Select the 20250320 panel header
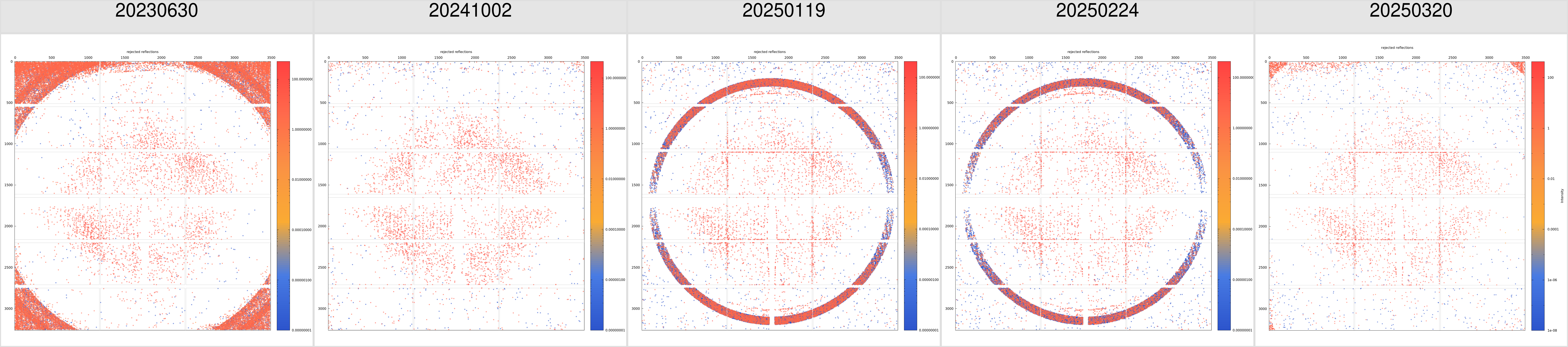The height and width of the screenshot is (347, 1568). (x=1411, y=16)
